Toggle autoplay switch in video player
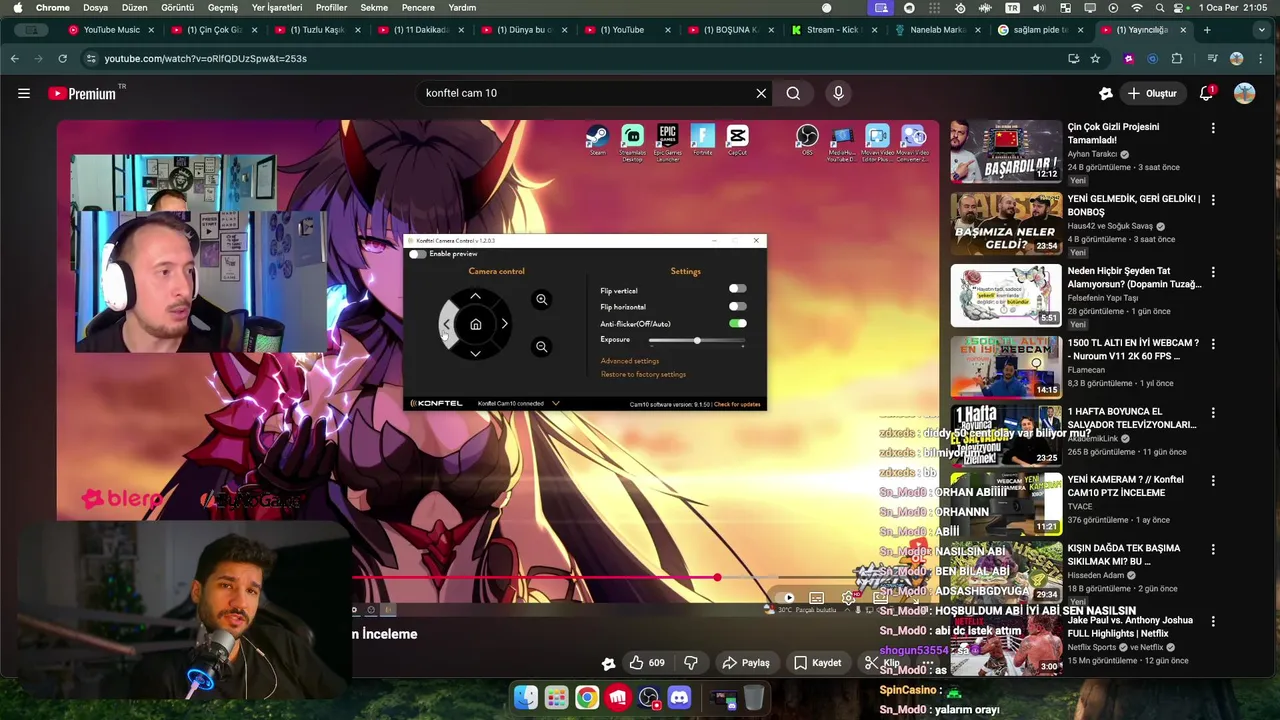The image size is (1280, 720). pyautogui.click(x=785, y=598)
